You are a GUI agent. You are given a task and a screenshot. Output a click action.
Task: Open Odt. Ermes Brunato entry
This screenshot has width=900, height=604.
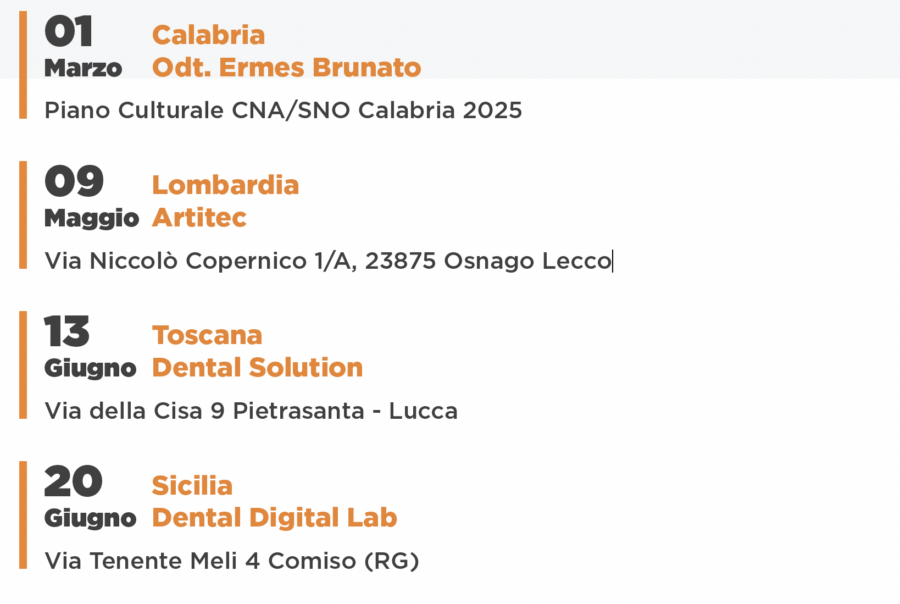286,67
